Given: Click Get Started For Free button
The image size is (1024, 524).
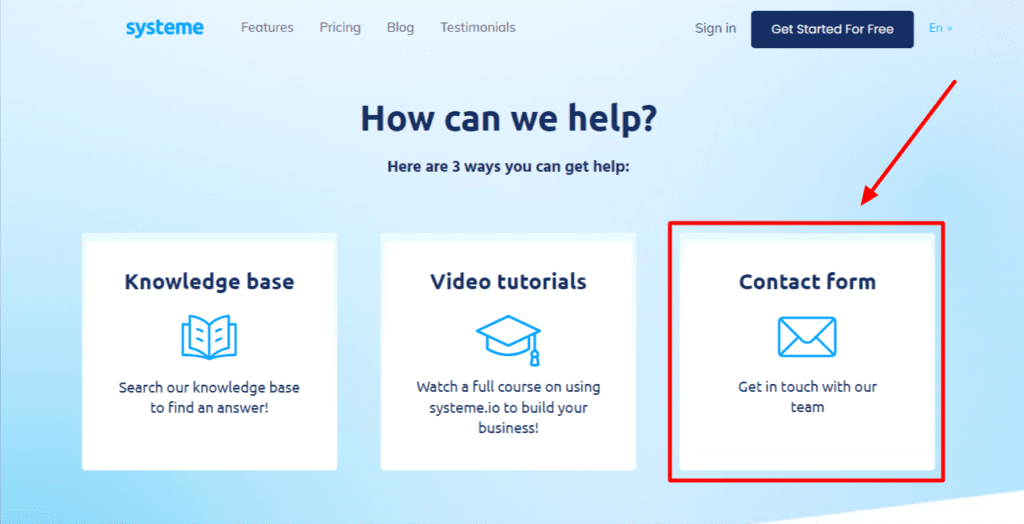Looking at the screenshot, I should pos(832,29).
